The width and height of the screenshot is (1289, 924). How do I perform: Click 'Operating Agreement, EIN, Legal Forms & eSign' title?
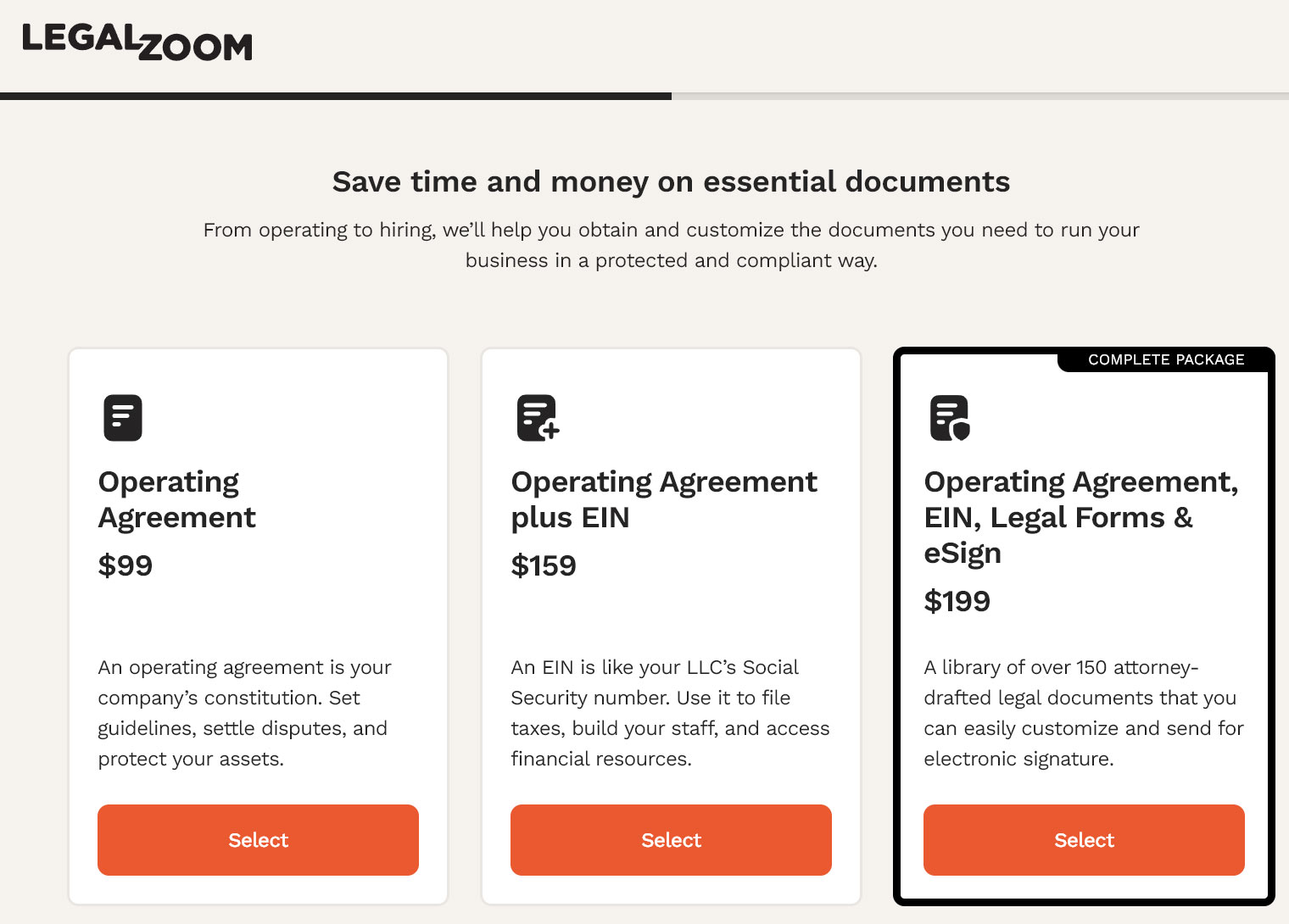[1080, 517]
